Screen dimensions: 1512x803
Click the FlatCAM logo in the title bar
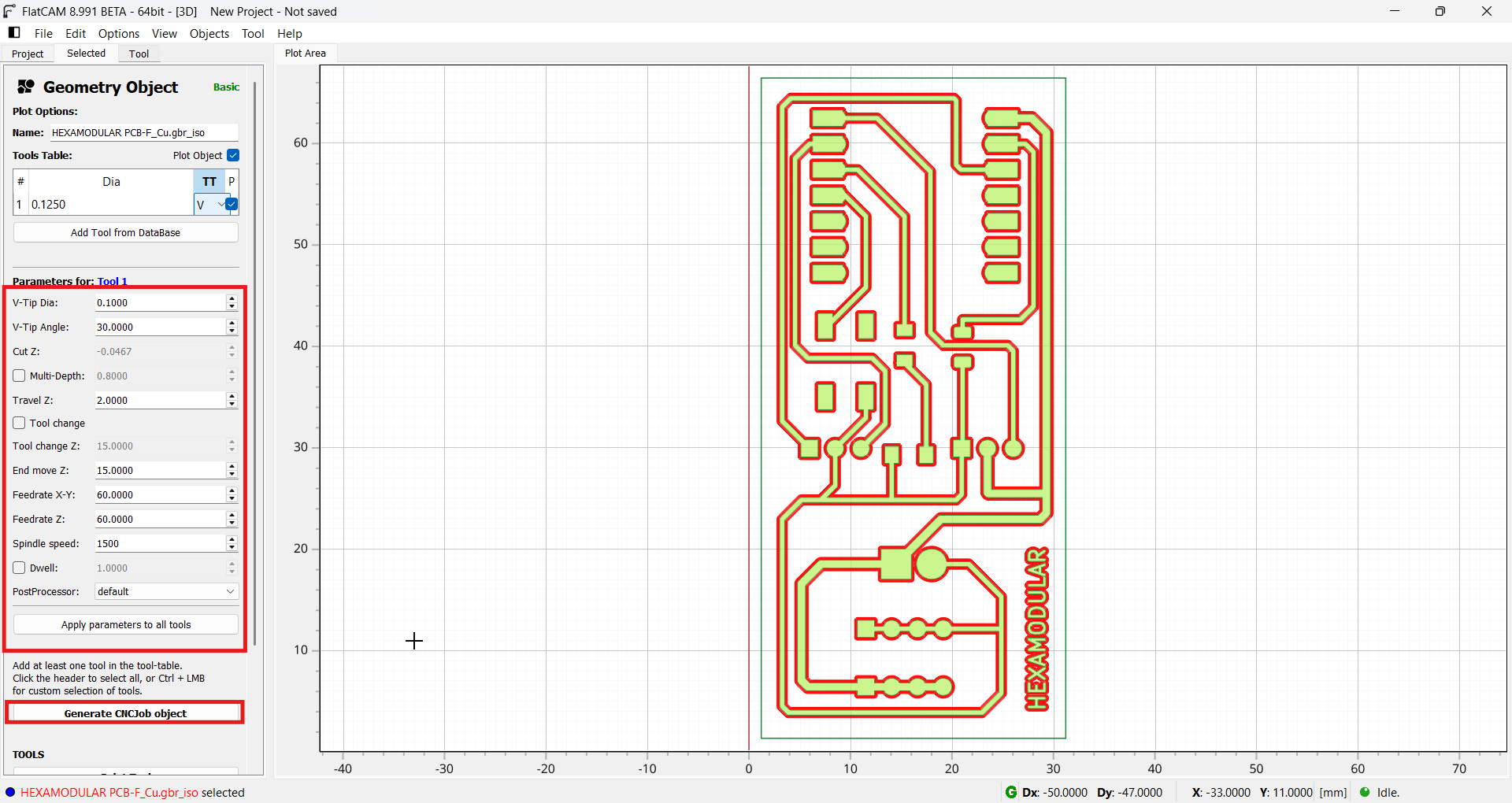coord(9,11)
